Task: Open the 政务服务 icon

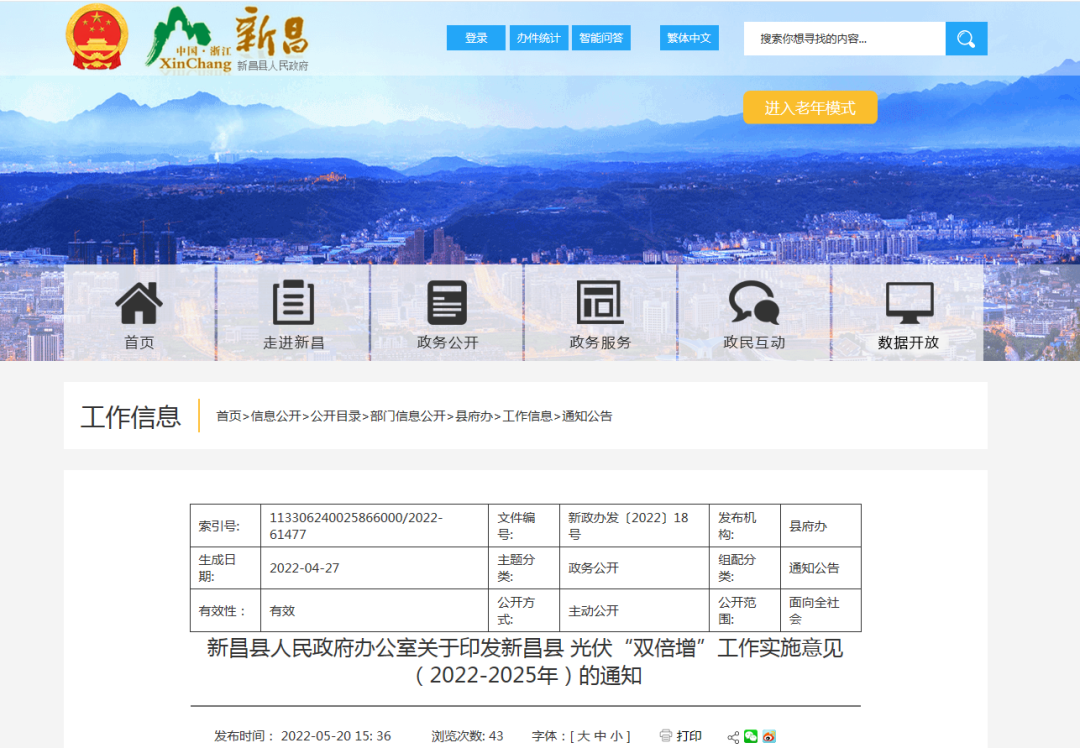Action: click(600, 303)
